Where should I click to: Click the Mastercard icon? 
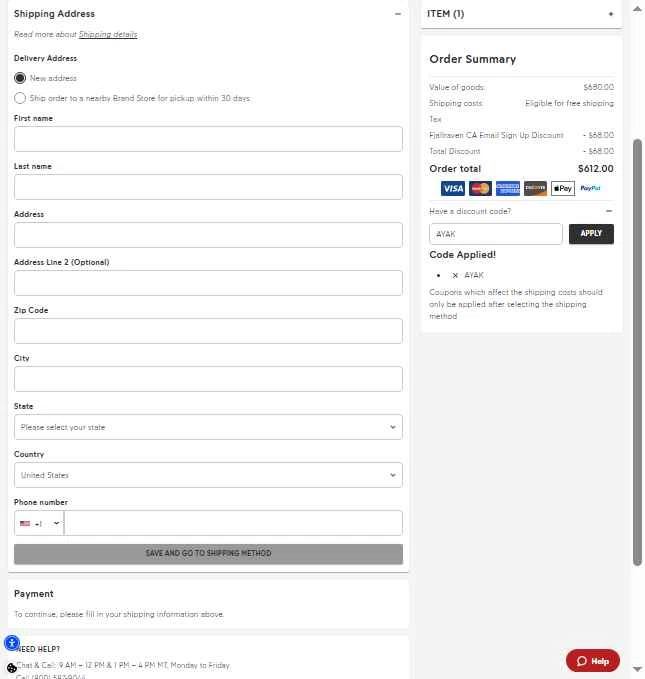tap(480, 188)
